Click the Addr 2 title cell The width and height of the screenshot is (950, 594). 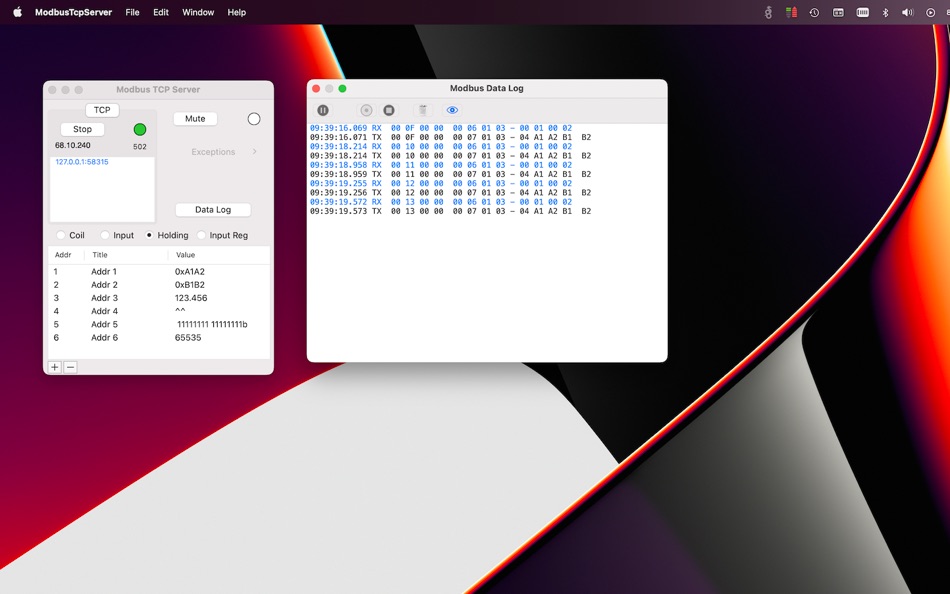[x=104, y=285]
